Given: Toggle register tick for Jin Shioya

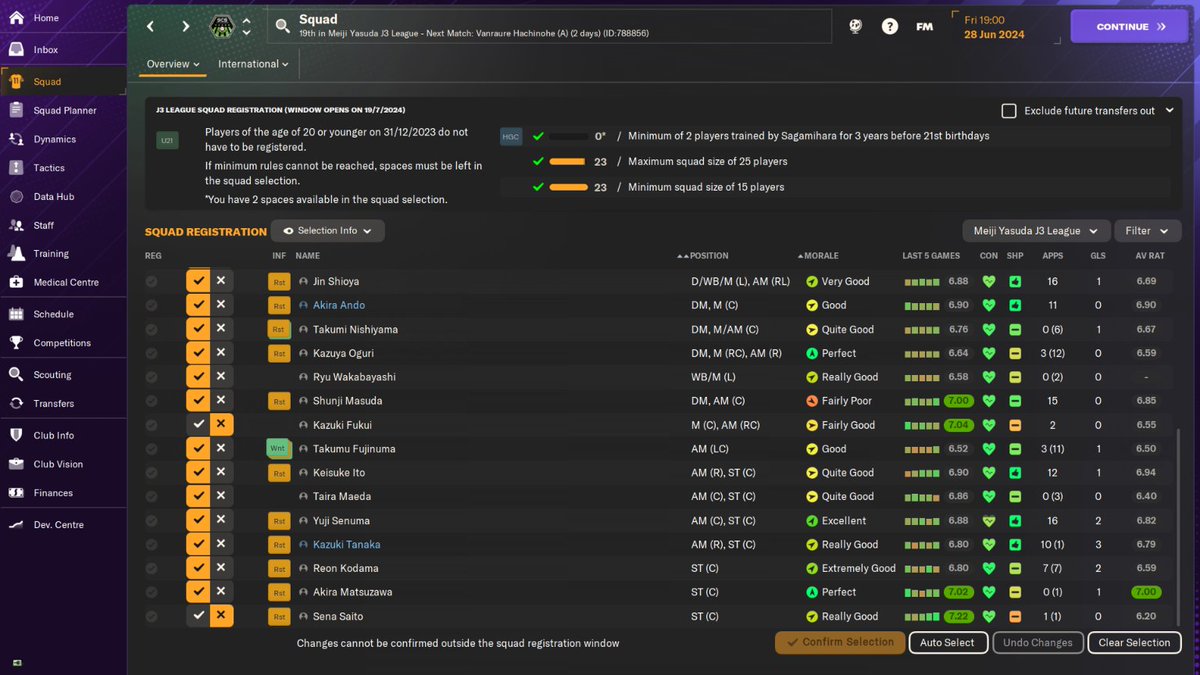Looking at the screenshot, I should [x=198, y=281].
